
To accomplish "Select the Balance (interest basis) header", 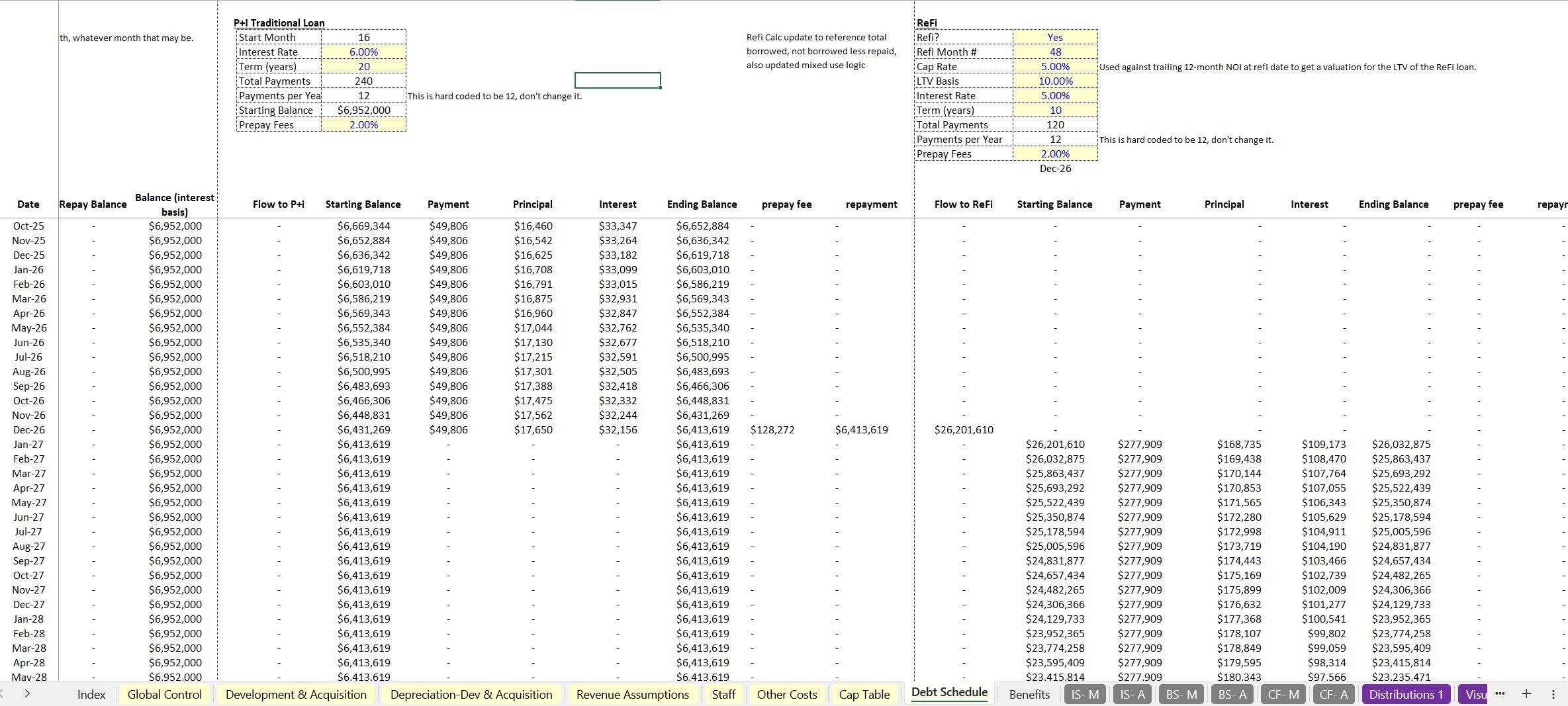I will [x=175, y=204].
